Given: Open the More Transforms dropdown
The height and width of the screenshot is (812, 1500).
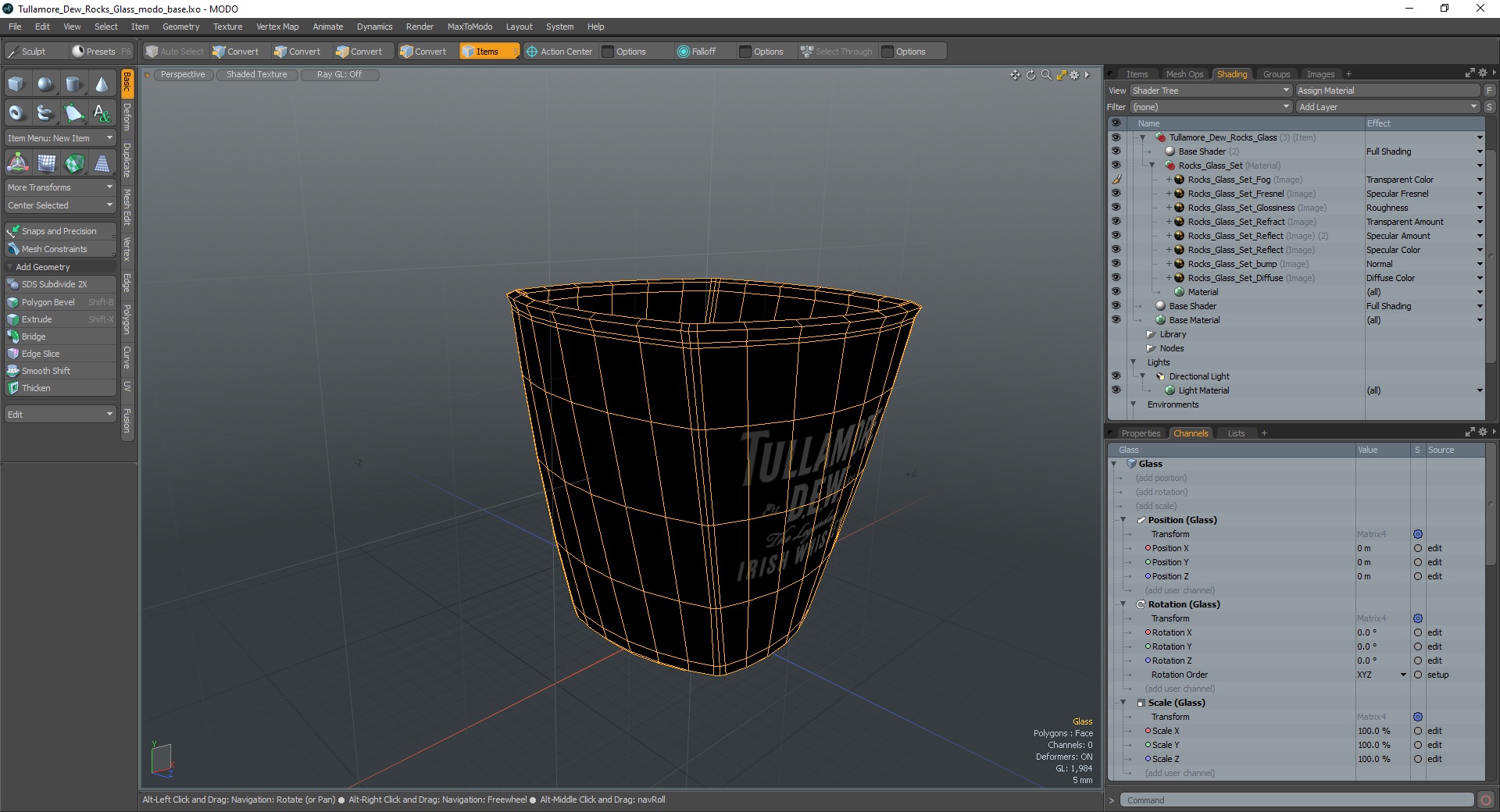Looking at the screenshot, I should click(60, 187).
